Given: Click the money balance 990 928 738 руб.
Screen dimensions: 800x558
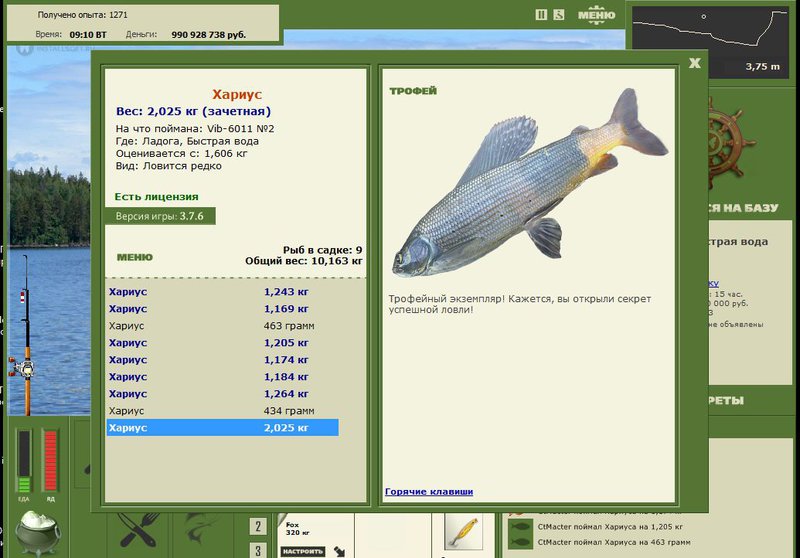Looking at the screenshot, I should point(209,35).
